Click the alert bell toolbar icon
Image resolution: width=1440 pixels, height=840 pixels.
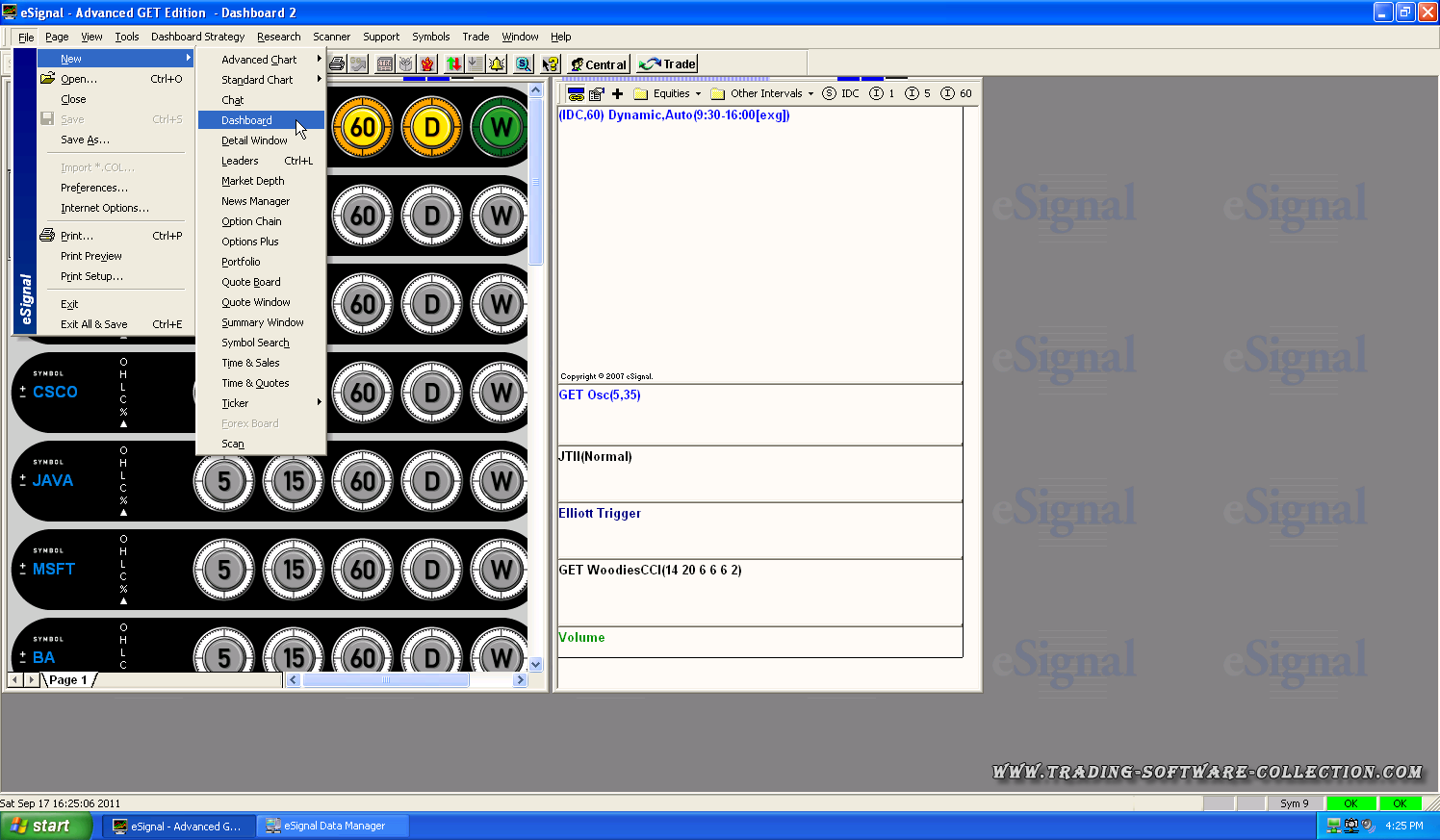pos(497,64)
